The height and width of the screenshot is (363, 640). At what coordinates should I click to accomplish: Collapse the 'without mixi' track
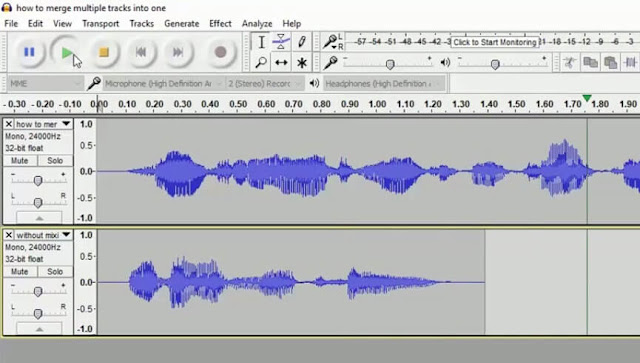click(x=39, y=329)
